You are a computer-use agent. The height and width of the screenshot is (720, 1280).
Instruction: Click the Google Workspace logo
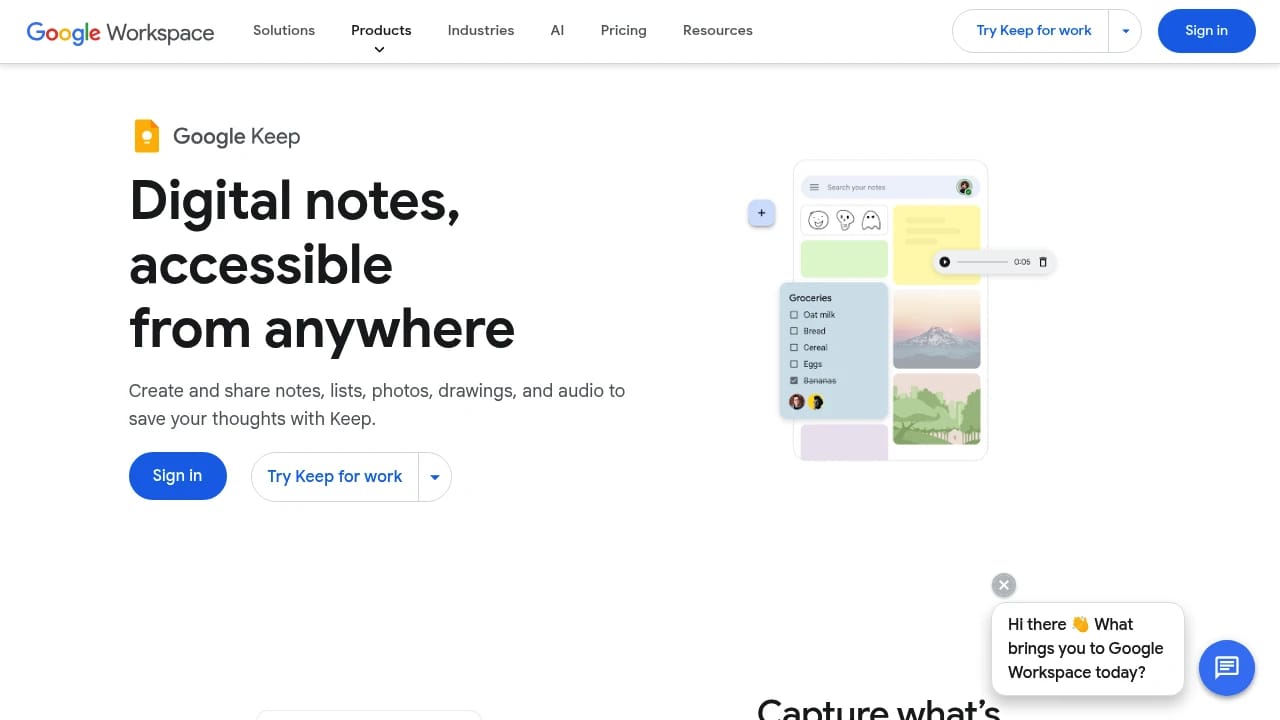(119, 31)
